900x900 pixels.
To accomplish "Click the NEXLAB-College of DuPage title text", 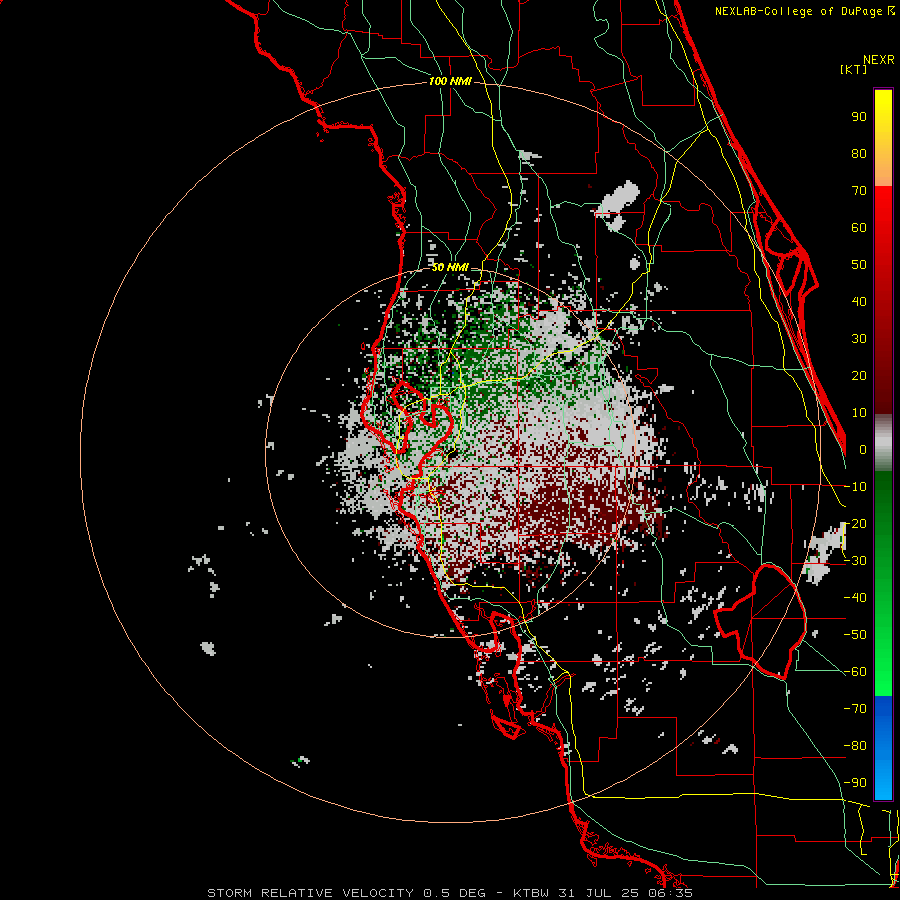I will point(804,11).
